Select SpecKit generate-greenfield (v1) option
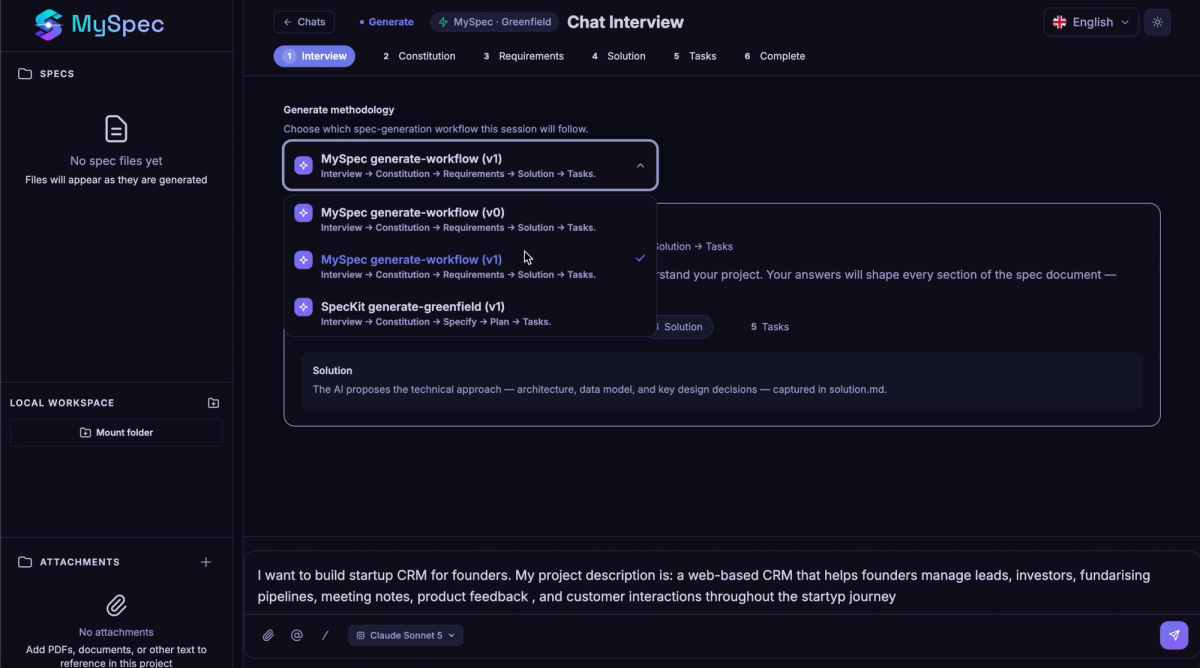This screenshot has width=1200, height=668. pyautogui.click(x=470, y=313)
